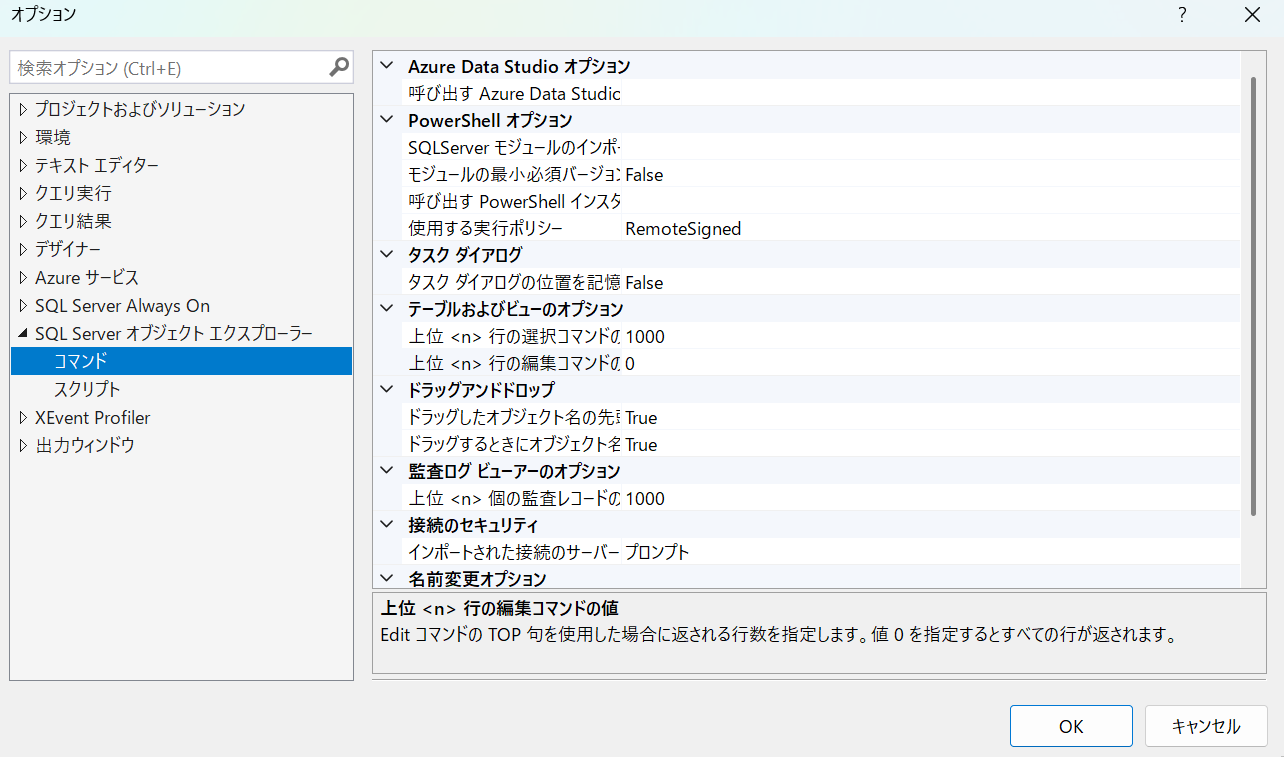Image resolution: width=1284 pixels, height=757 pixels.
Task: Click the property grid vertical scrollbar
Action: 1252,296
